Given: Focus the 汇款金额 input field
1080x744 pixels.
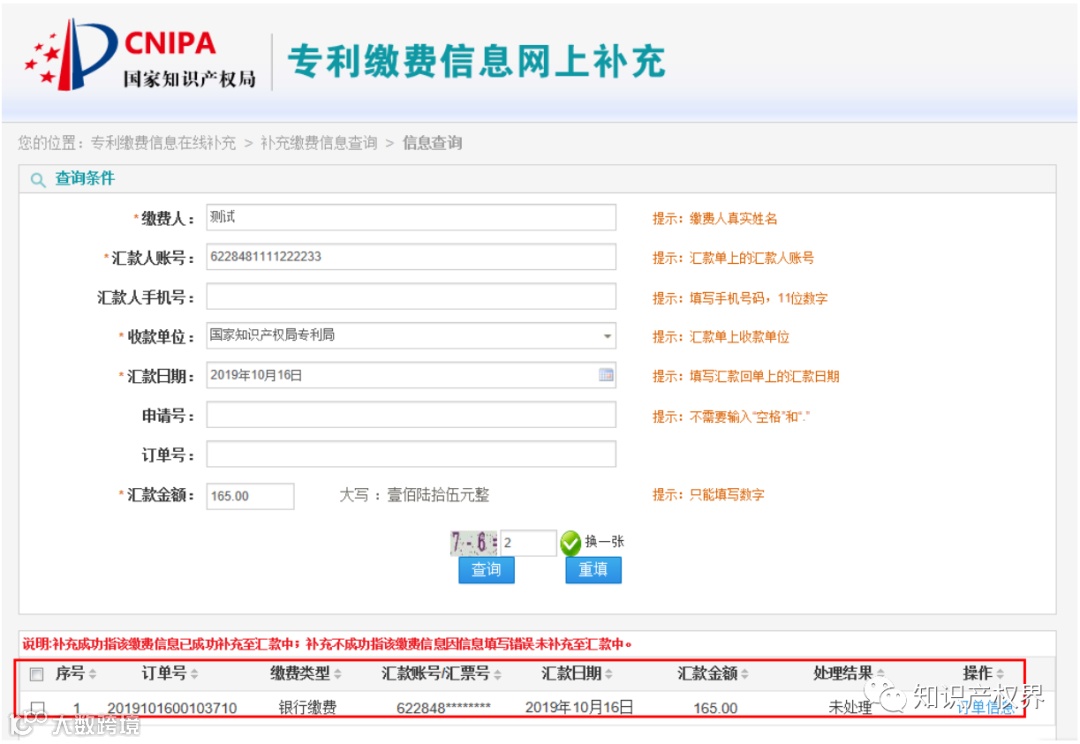Looking at the screenshot, I should [250, 496].
